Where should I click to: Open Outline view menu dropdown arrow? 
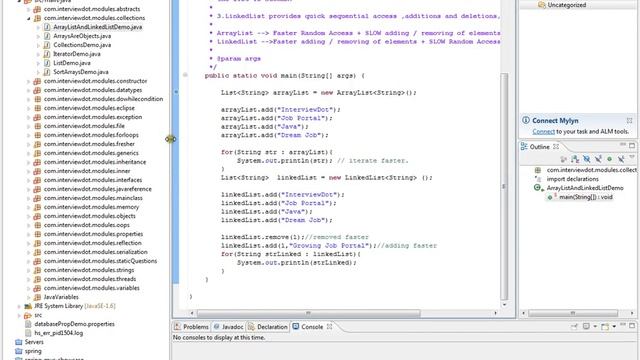(x=632, y=156)
